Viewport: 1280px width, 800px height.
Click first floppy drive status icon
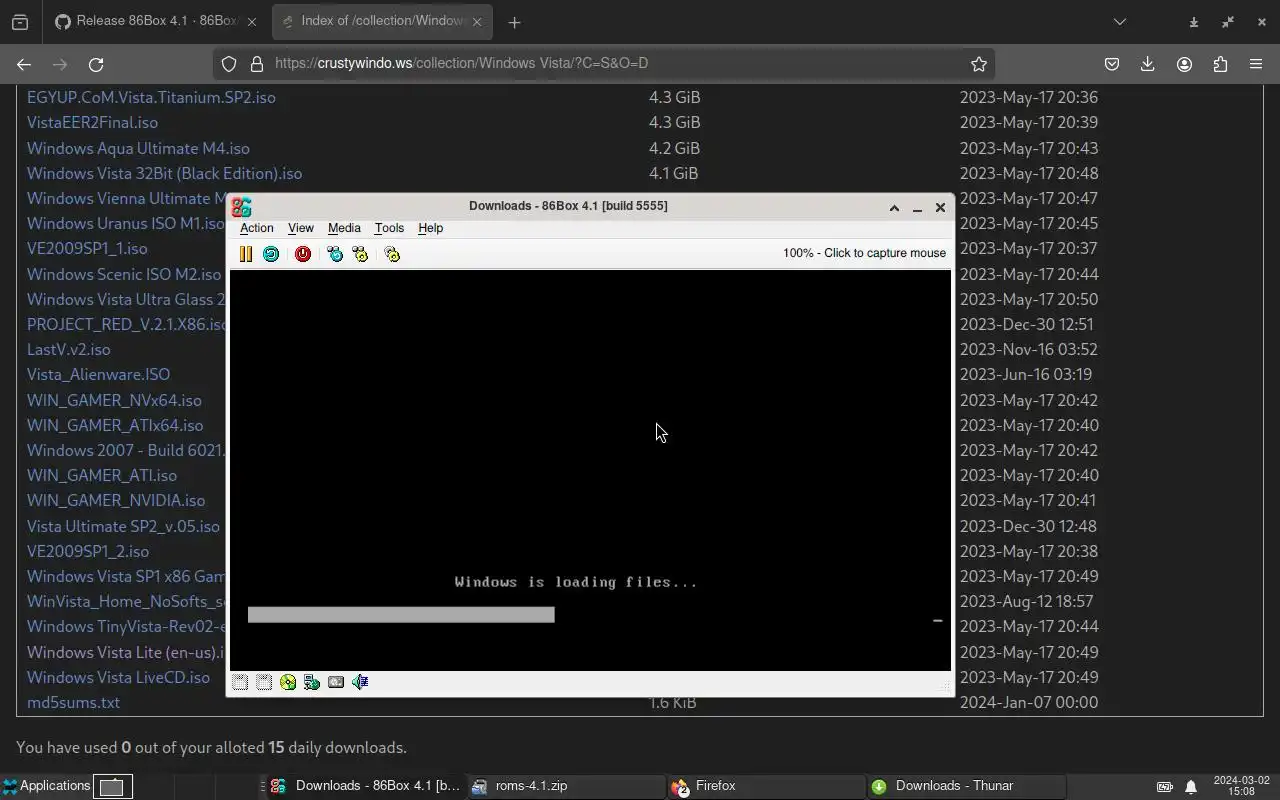click(x=240, y=682)
